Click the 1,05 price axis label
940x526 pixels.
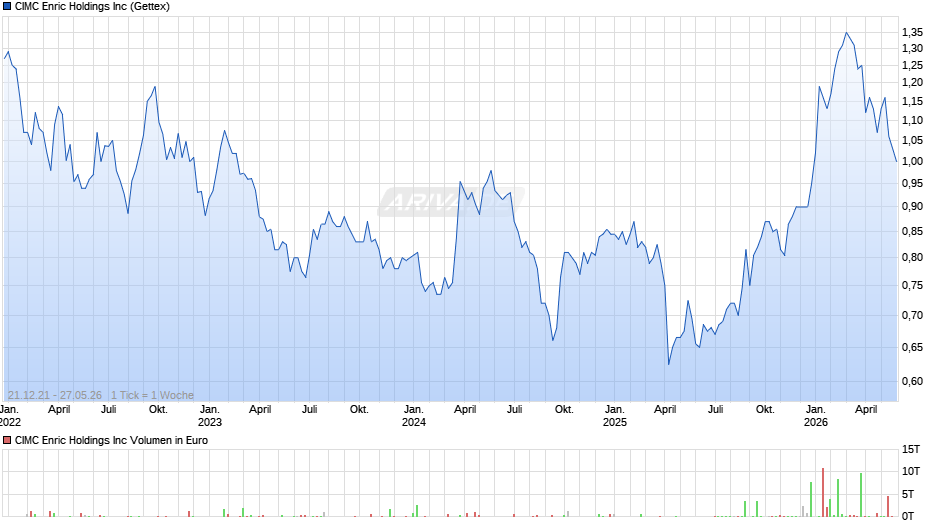click(x=912, y=140)
